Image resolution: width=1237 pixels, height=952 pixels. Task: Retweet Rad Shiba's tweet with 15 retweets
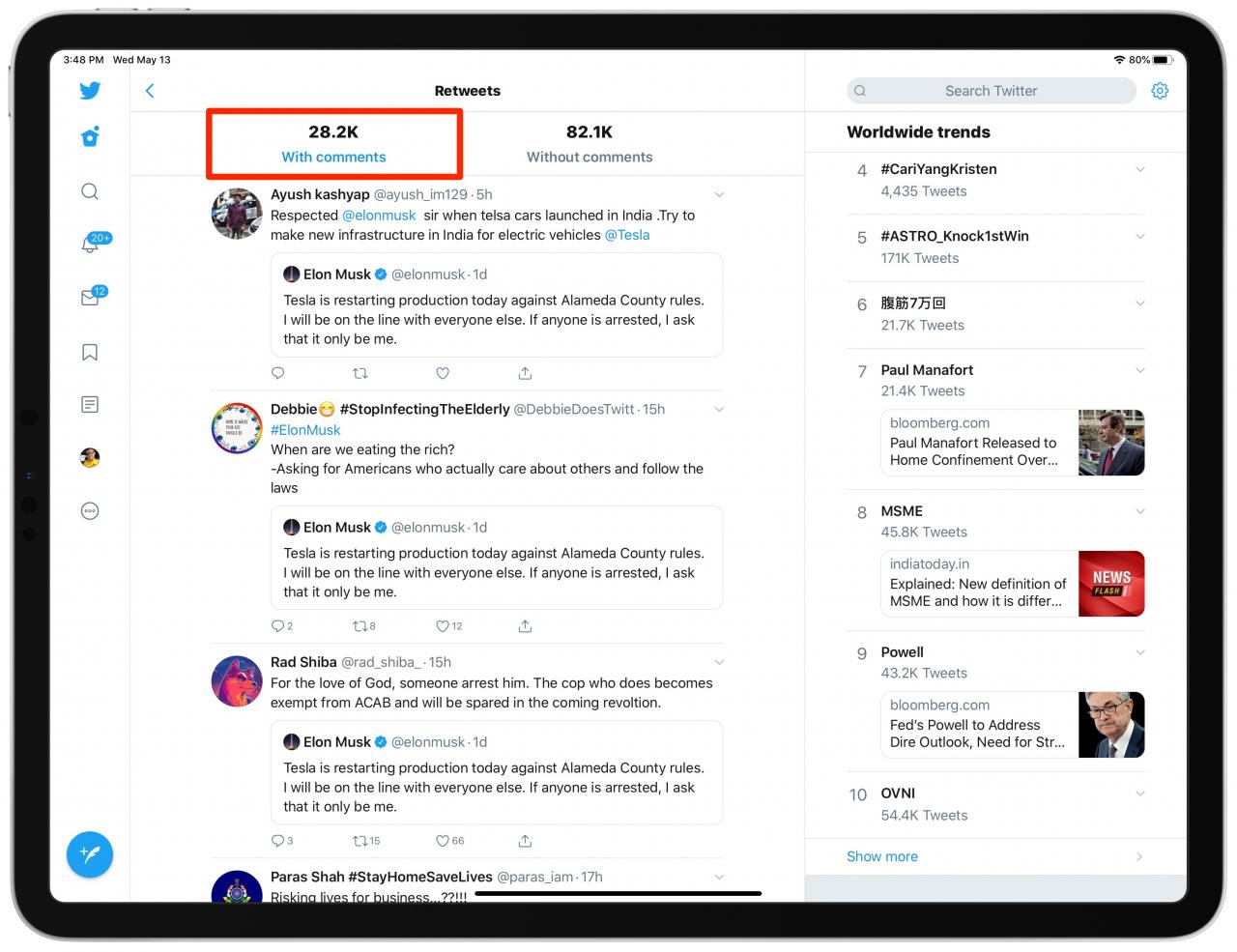click(366, 841)
